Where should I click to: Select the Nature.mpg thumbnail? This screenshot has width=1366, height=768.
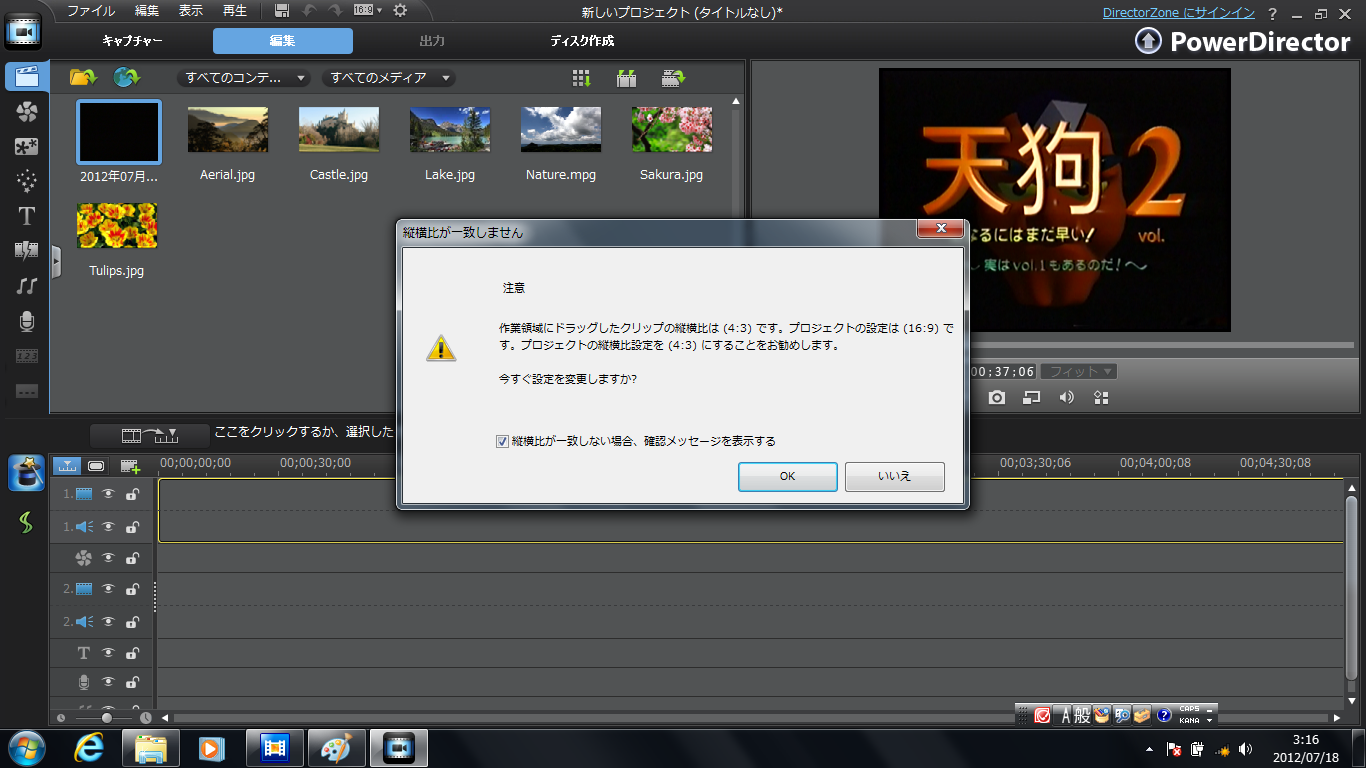tap(561, 129)
